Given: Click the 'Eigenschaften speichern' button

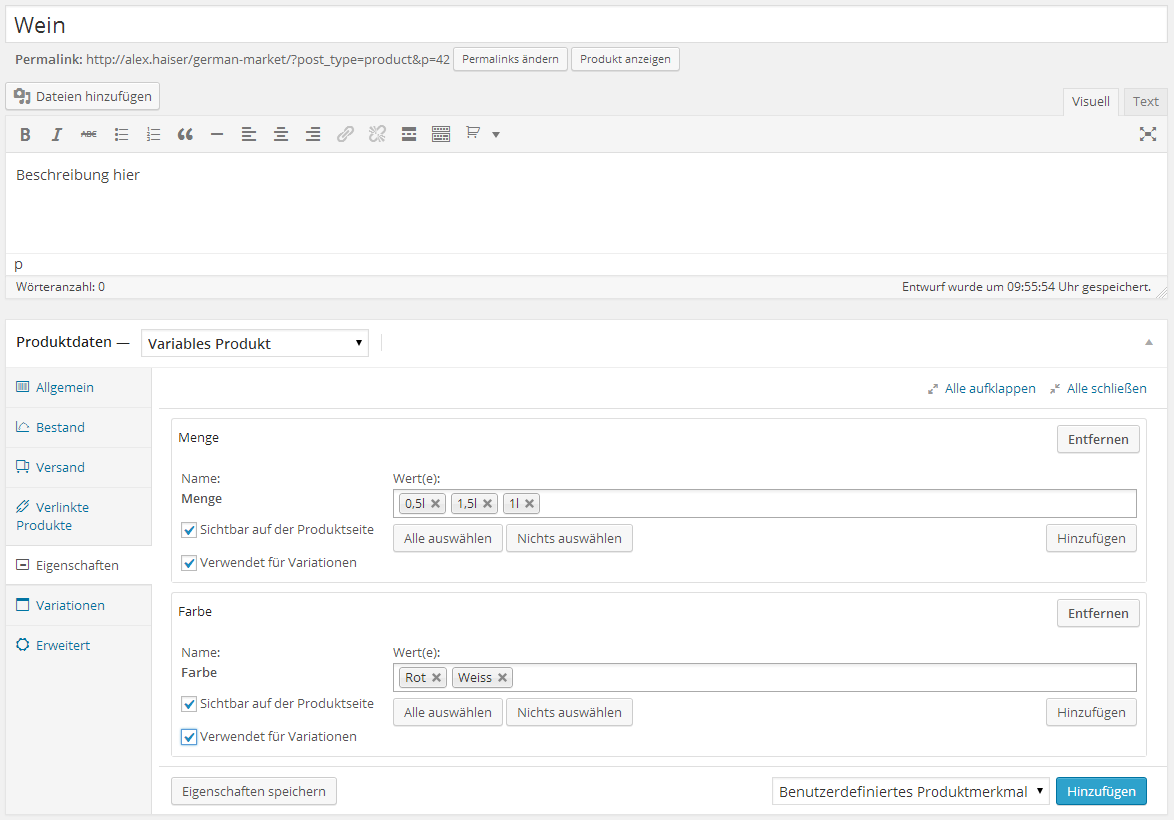Looking at the screenshot, I should point(254,791).
